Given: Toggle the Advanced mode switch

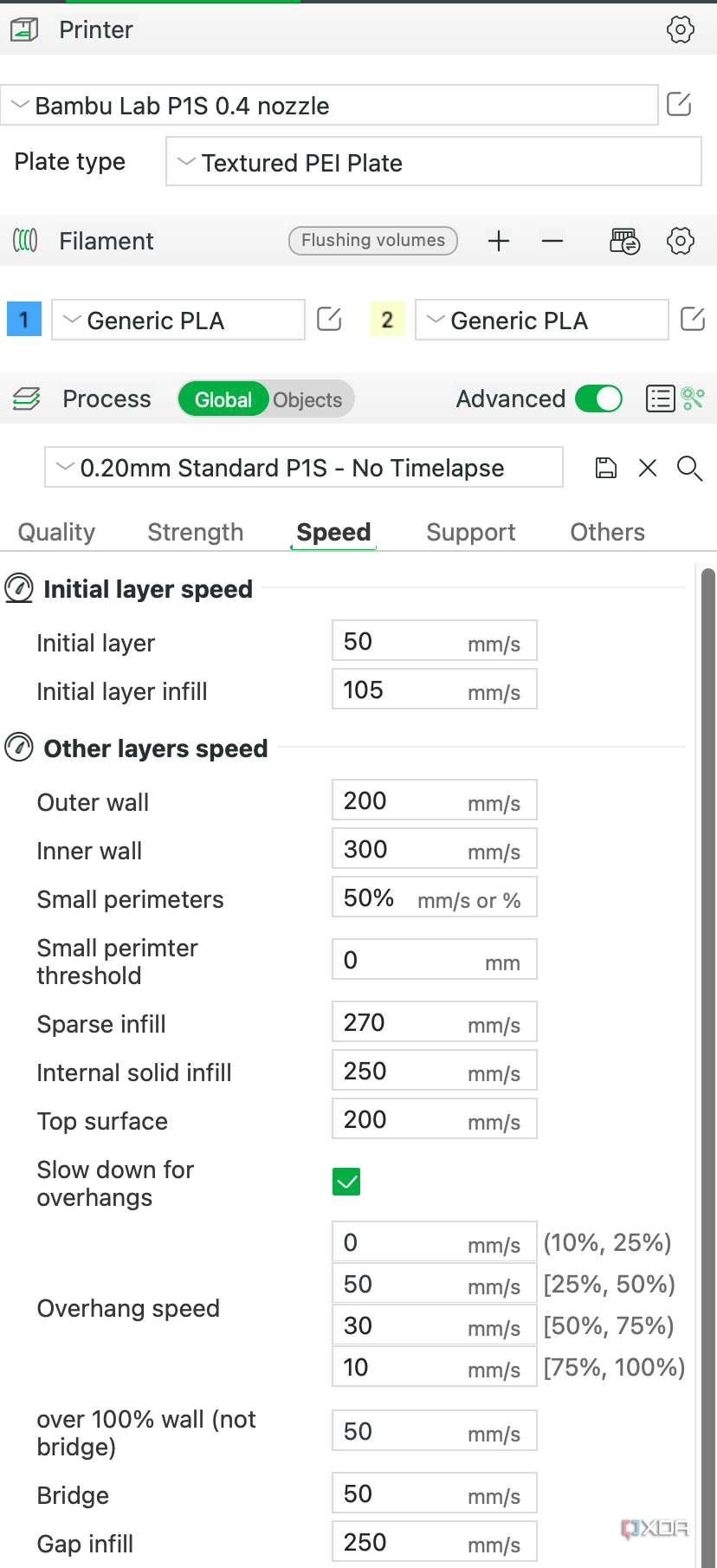Looking at the screenshot, I should pyautogui.click(x=599, y=398).
